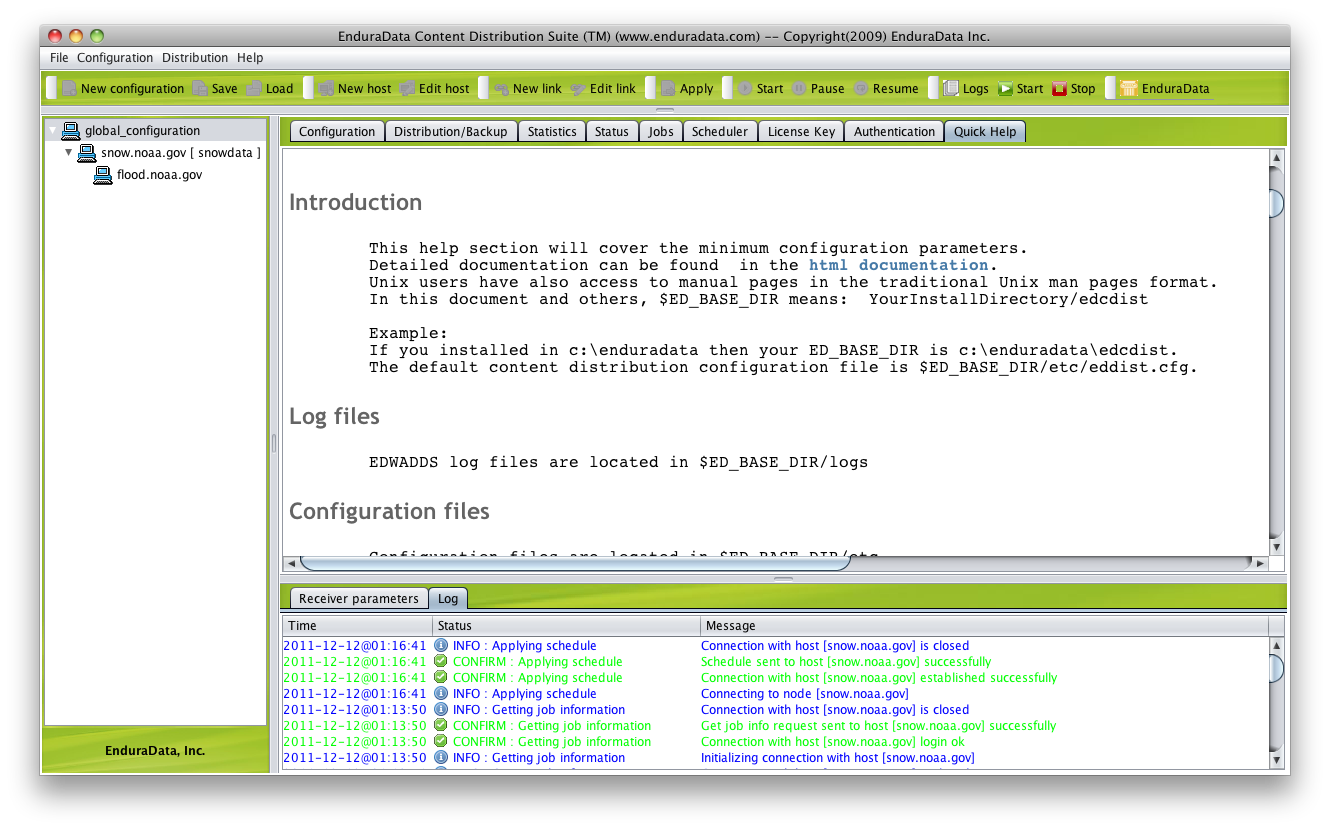Click the Apply toolbar icon
This screenshot has height=830, width=1330.
pos(668,88)
